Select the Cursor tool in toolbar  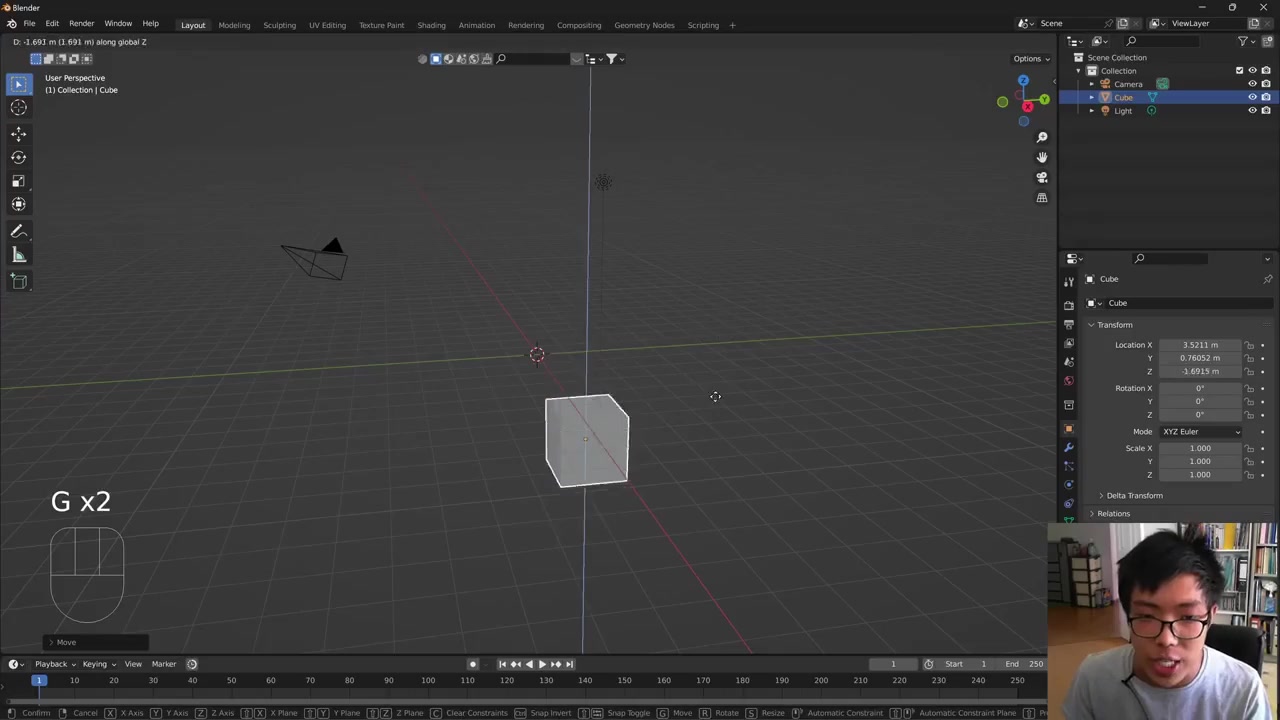click(18, 108)
